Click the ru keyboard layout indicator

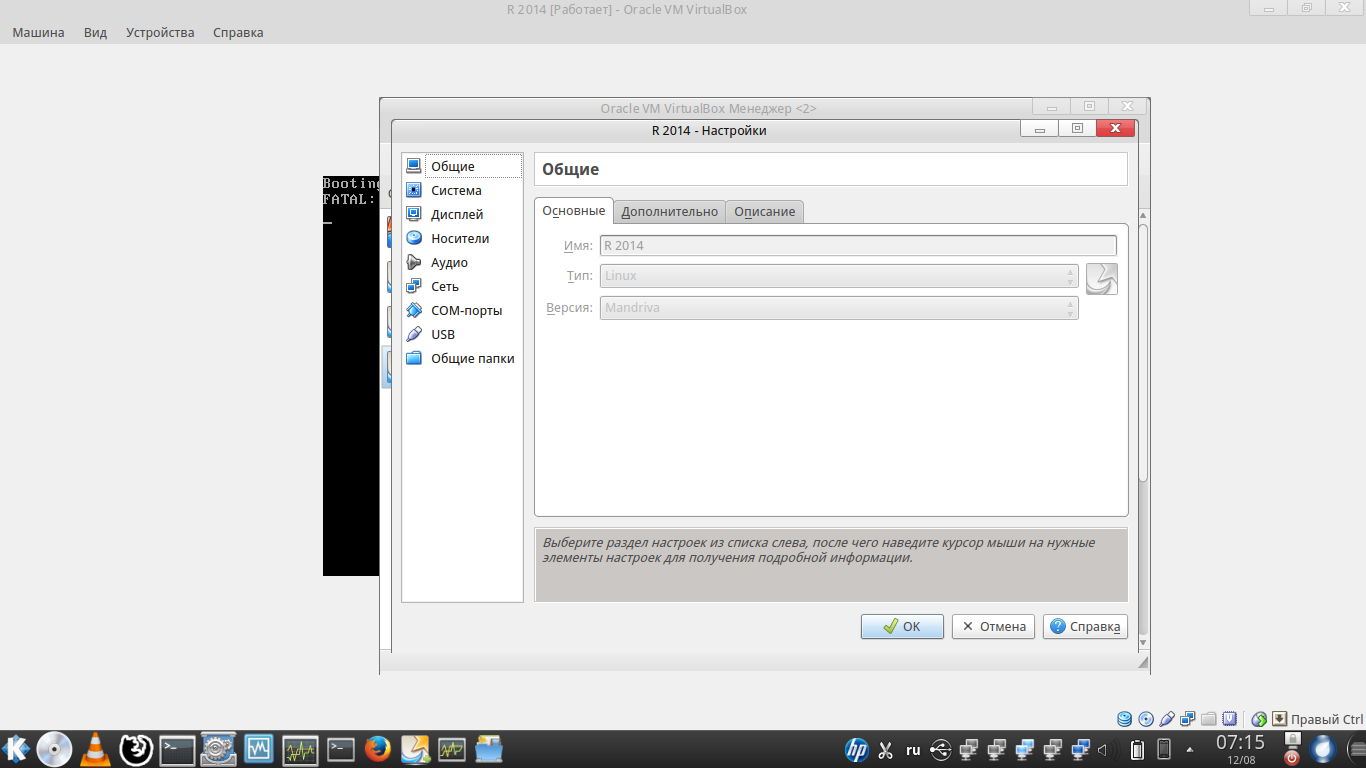913,749
